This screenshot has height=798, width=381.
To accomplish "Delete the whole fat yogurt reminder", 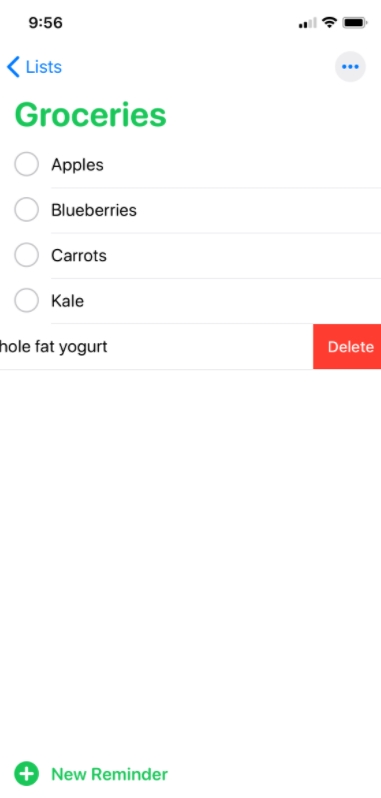I will click(x=347, y=347).
